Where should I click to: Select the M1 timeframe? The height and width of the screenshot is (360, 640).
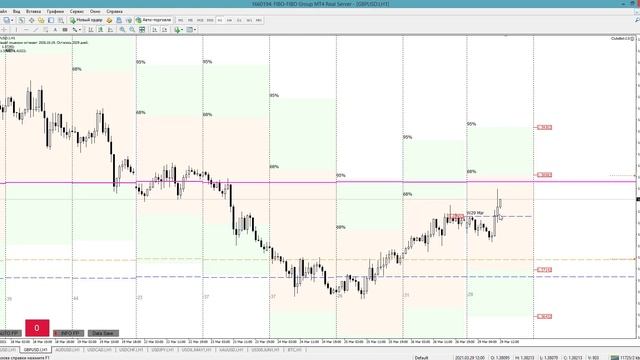[180, 20]
